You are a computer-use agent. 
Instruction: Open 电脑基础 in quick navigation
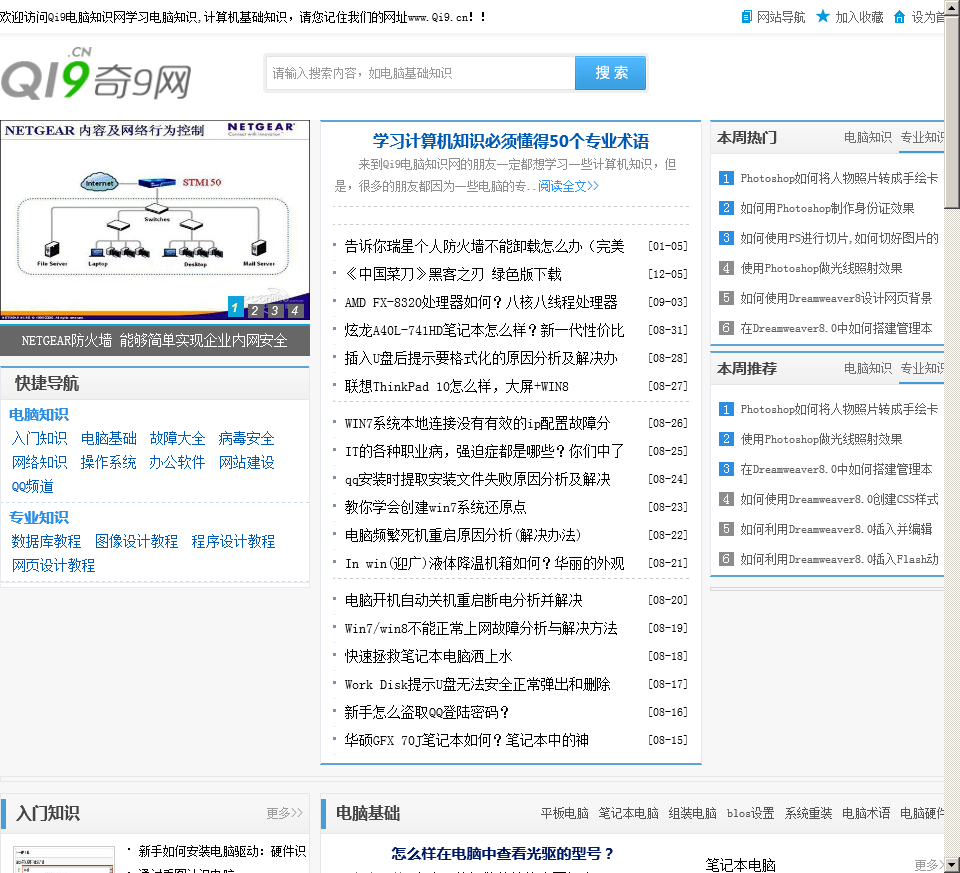[108, 438]
